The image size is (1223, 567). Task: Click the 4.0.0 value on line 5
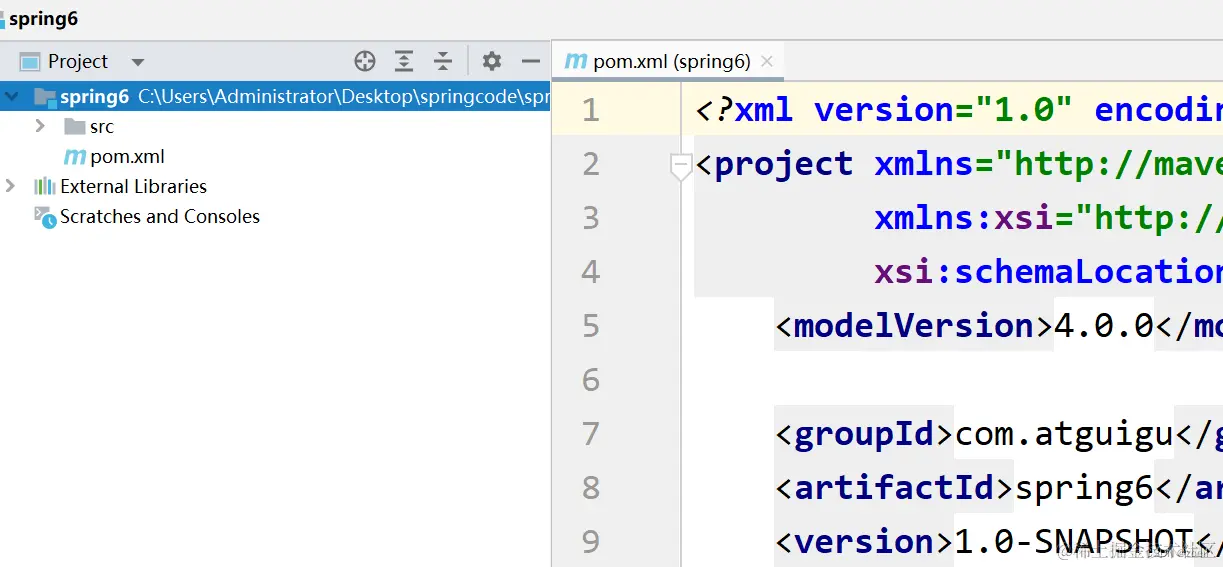(1104, 325)
